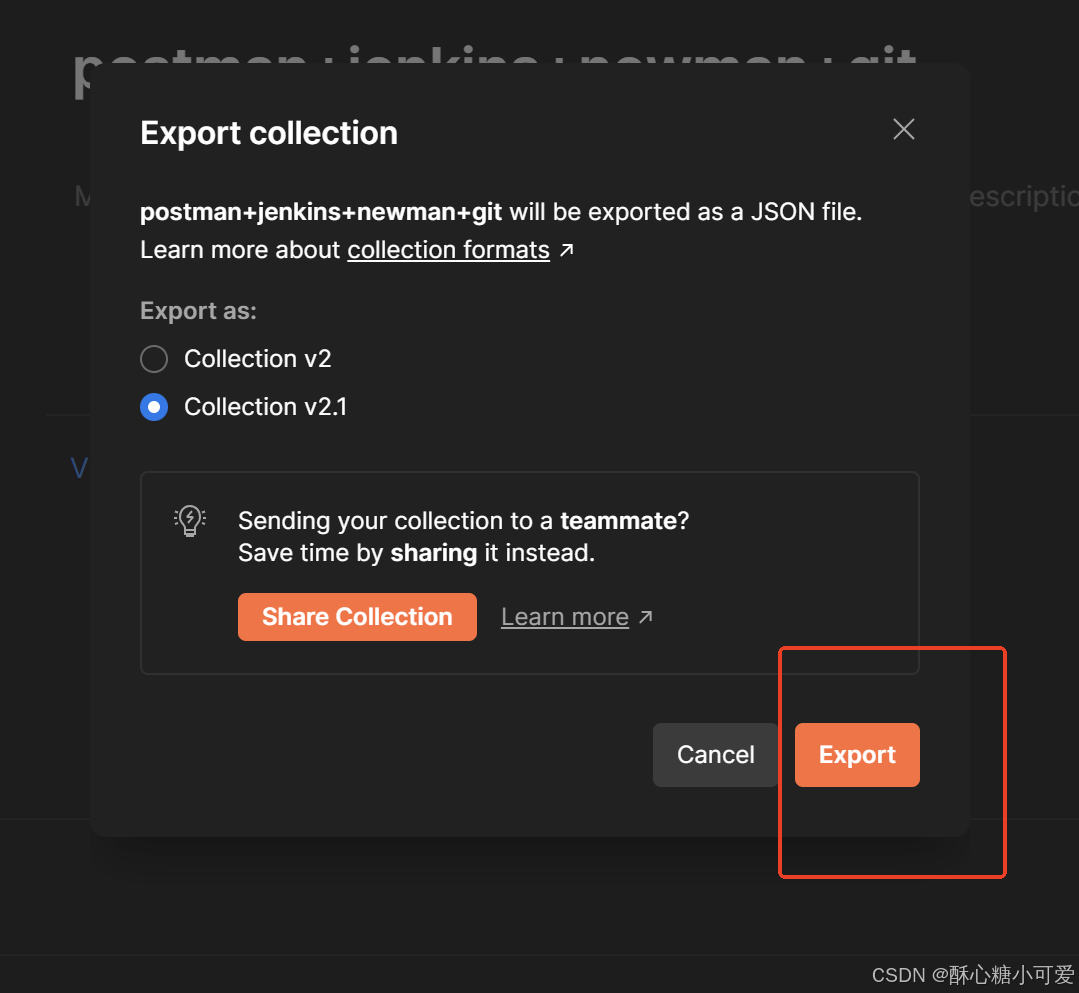This screenshot has height=993, width=1079.
Task: Confirm export with the Export button
Action: point(857,755)
